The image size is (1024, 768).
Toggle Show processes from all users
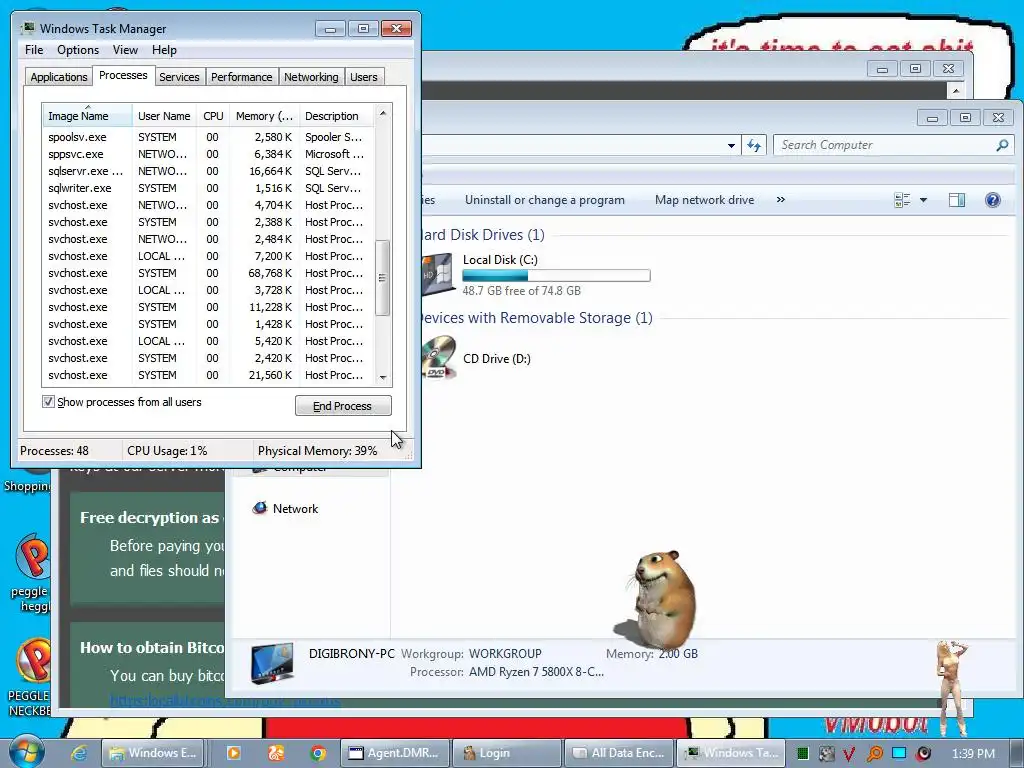pos(48,402)
